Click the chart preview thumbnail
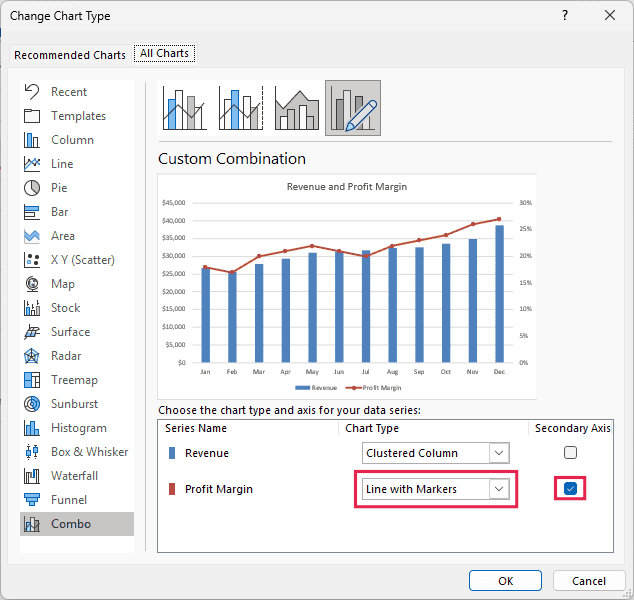This screenshot has width=634, height=600. 347,287
